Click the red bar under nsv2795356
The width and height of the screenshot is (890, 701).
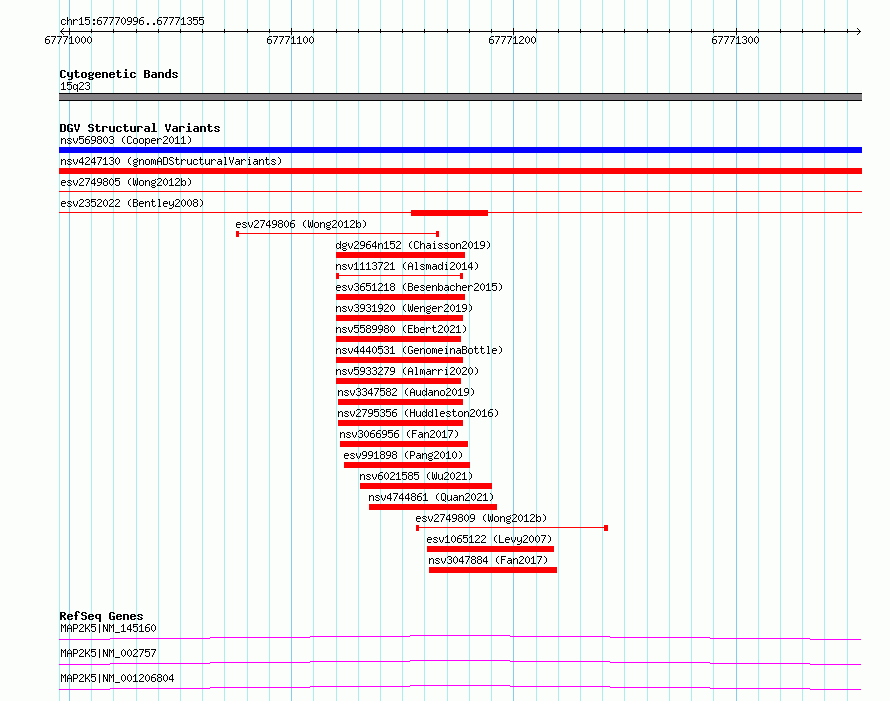[x=401, y=423]
